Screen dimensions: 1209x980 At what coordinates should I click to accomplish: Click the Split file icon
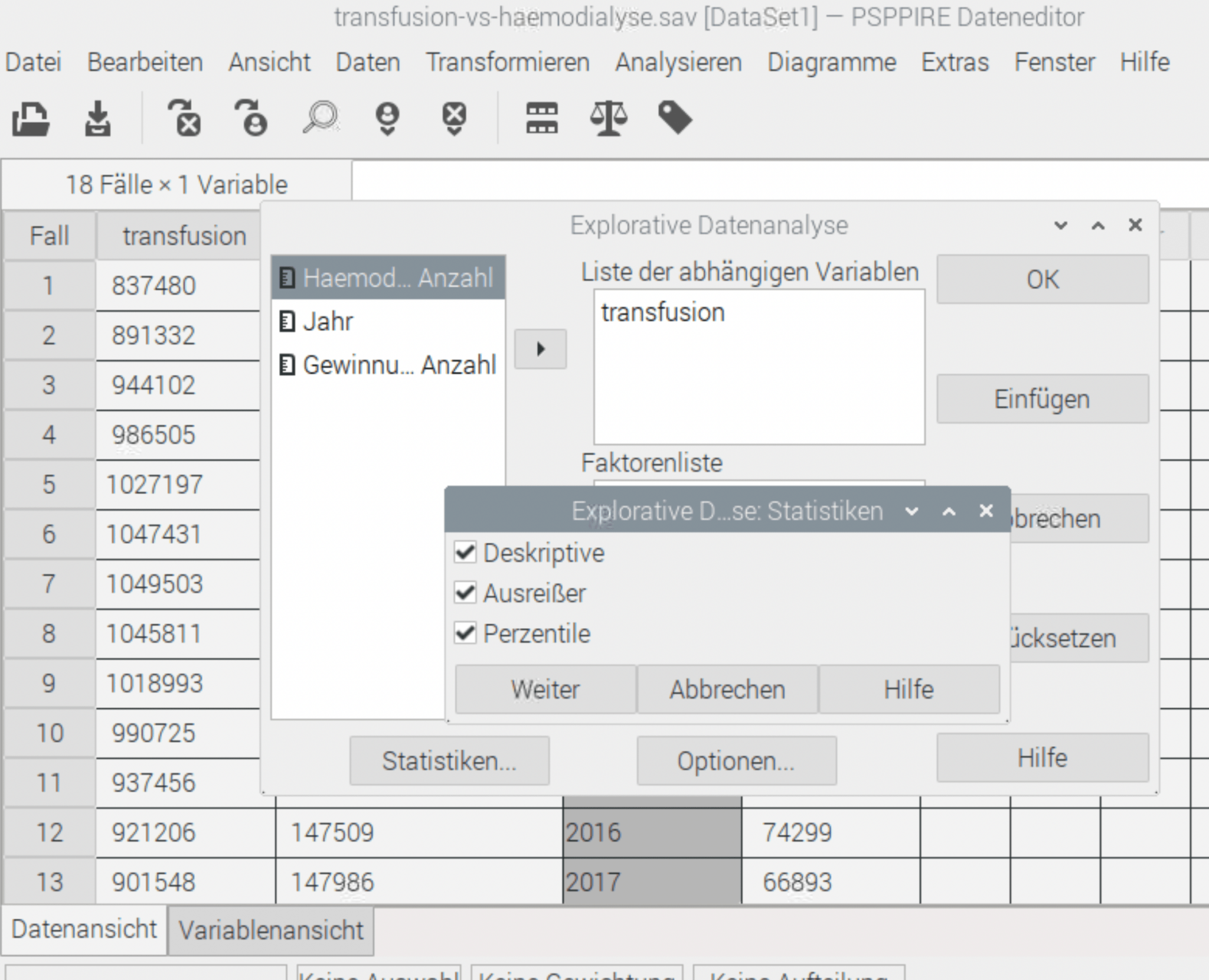(x=541, y=119)
